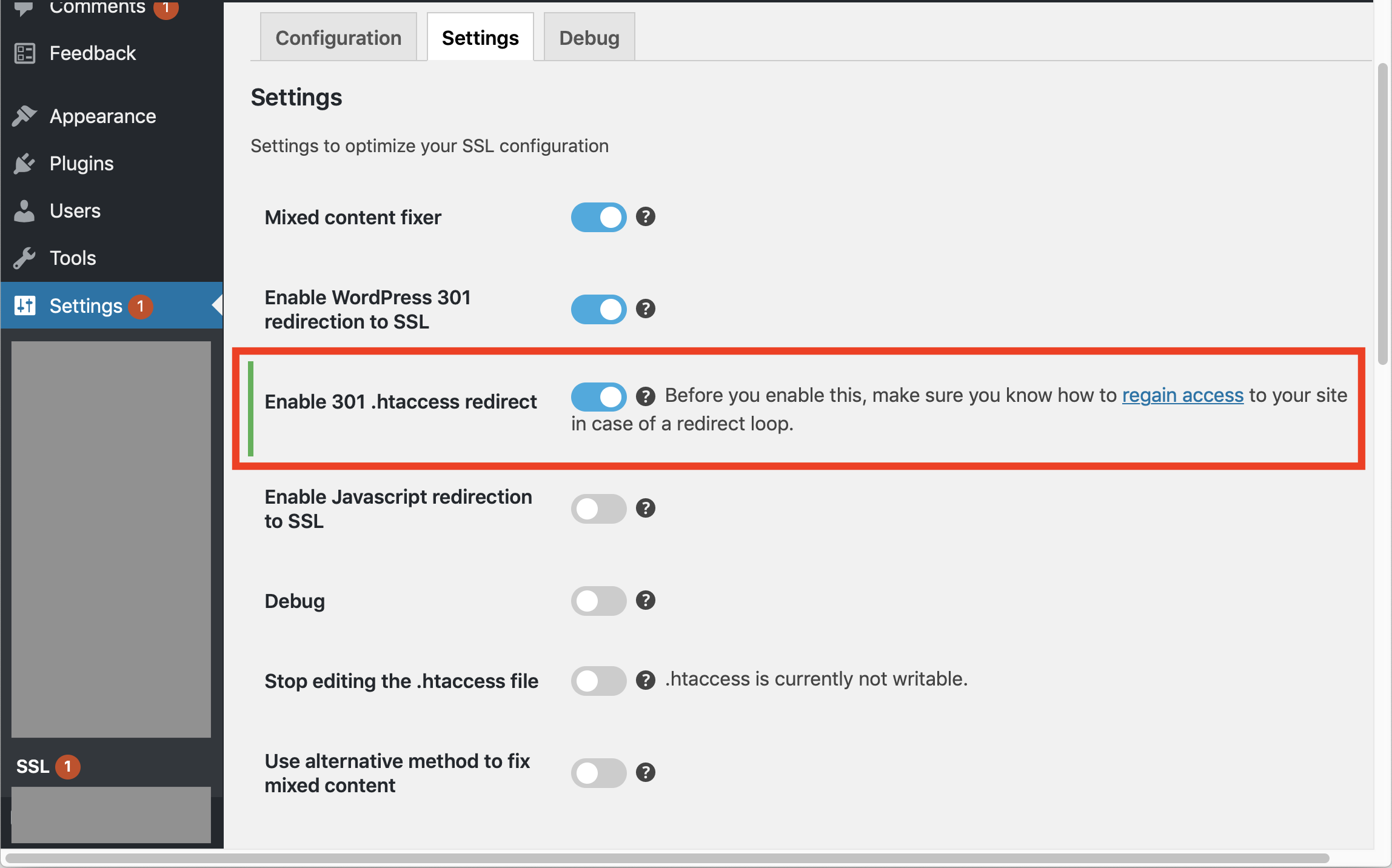Viewport: 1392px width, 868px height.
Task: Click the Plugins plug icon
Action: tap(24, 164)
